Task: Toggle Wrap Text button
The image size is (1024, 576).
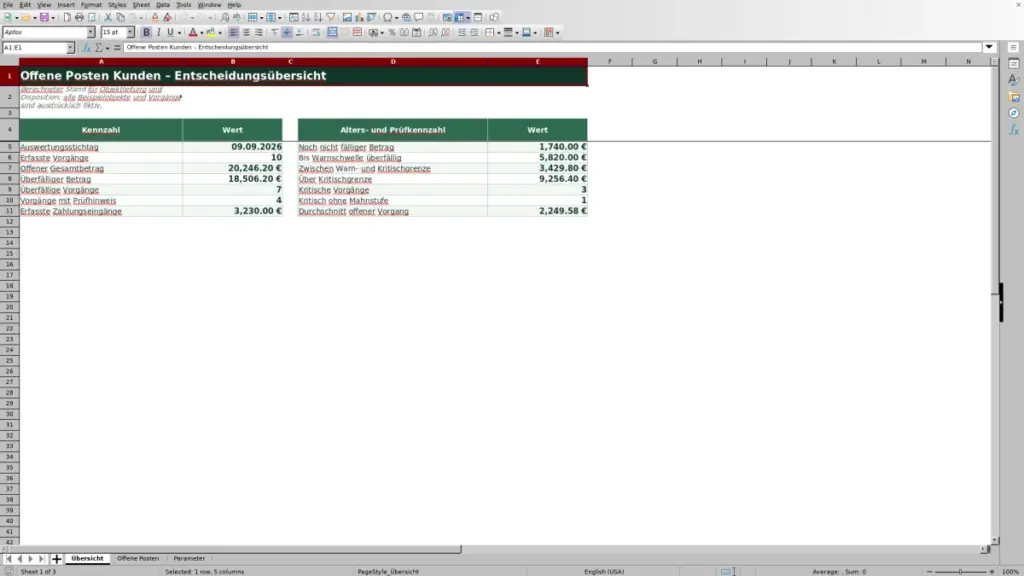Action: pos(317,33)
